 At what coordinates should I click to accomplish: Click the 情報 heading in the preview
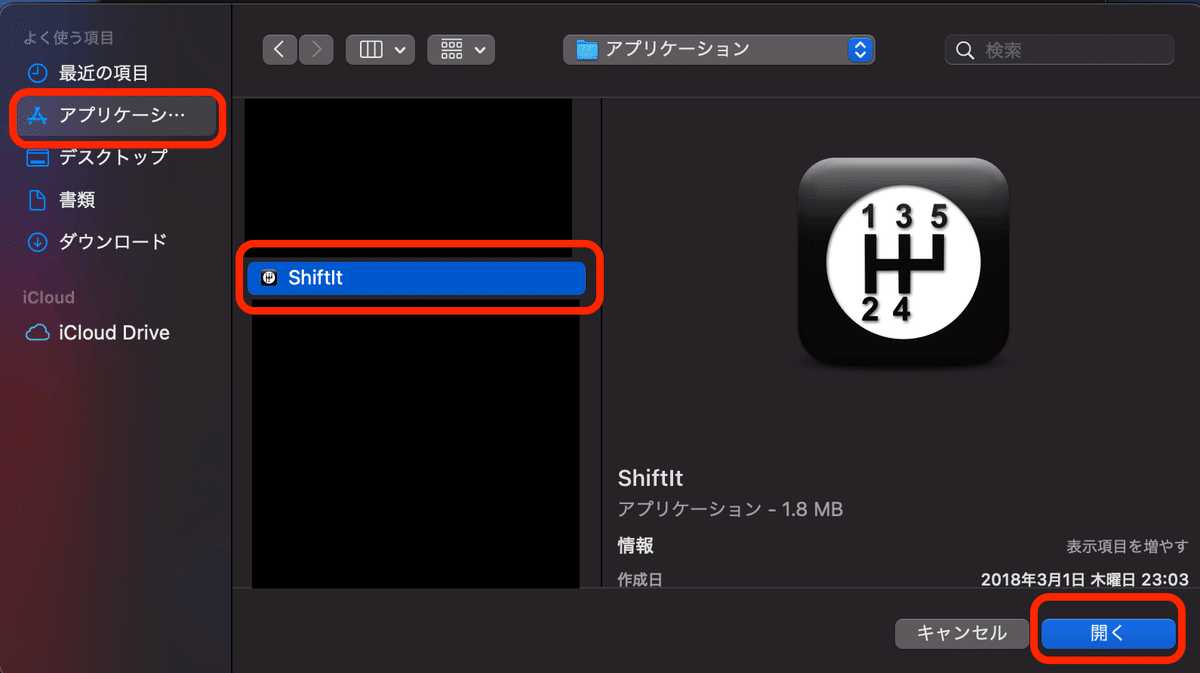click(636, 546)
